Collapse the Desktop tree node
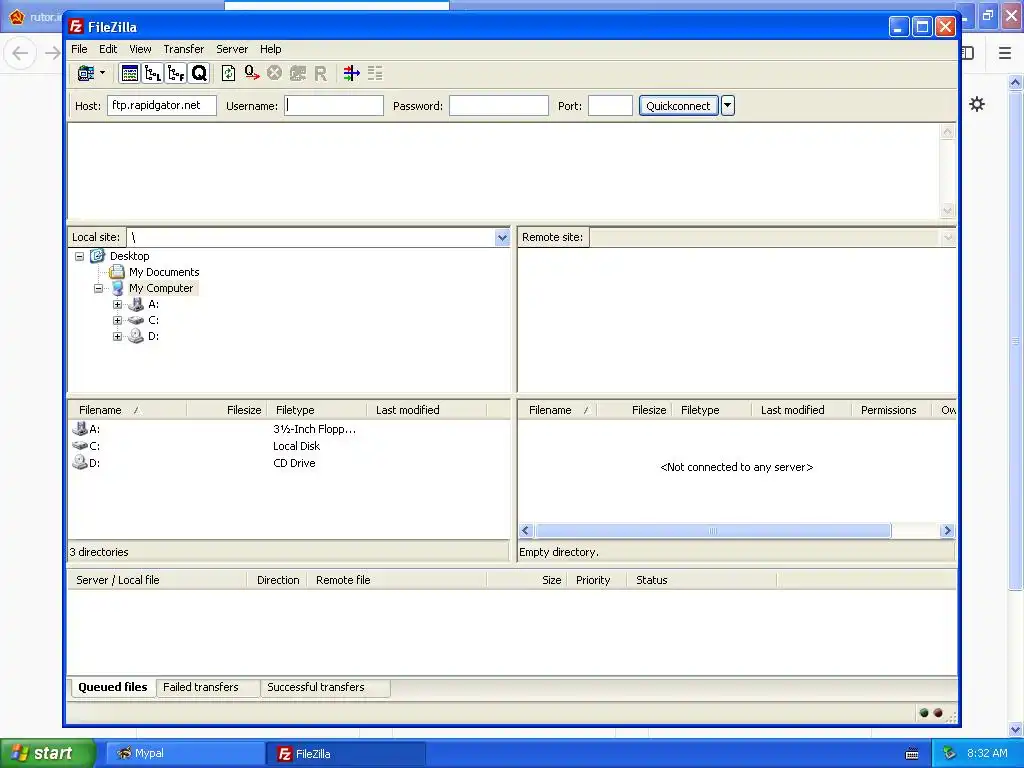The width and height of the screenshot is (1024, 768). [80, 256]
